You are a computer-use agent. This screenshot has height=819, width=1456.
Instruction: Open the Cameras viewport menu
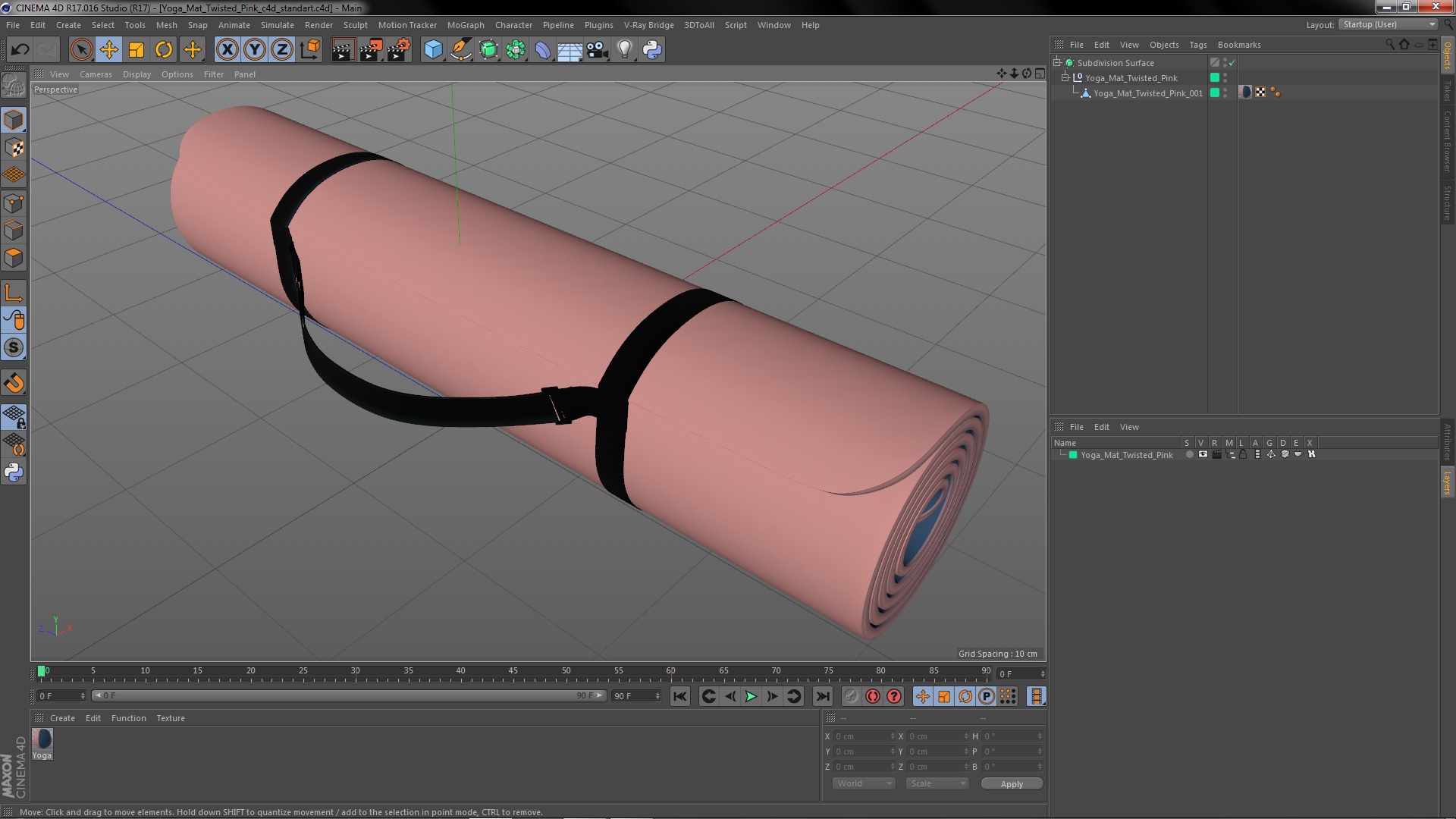tap(96, 74)
